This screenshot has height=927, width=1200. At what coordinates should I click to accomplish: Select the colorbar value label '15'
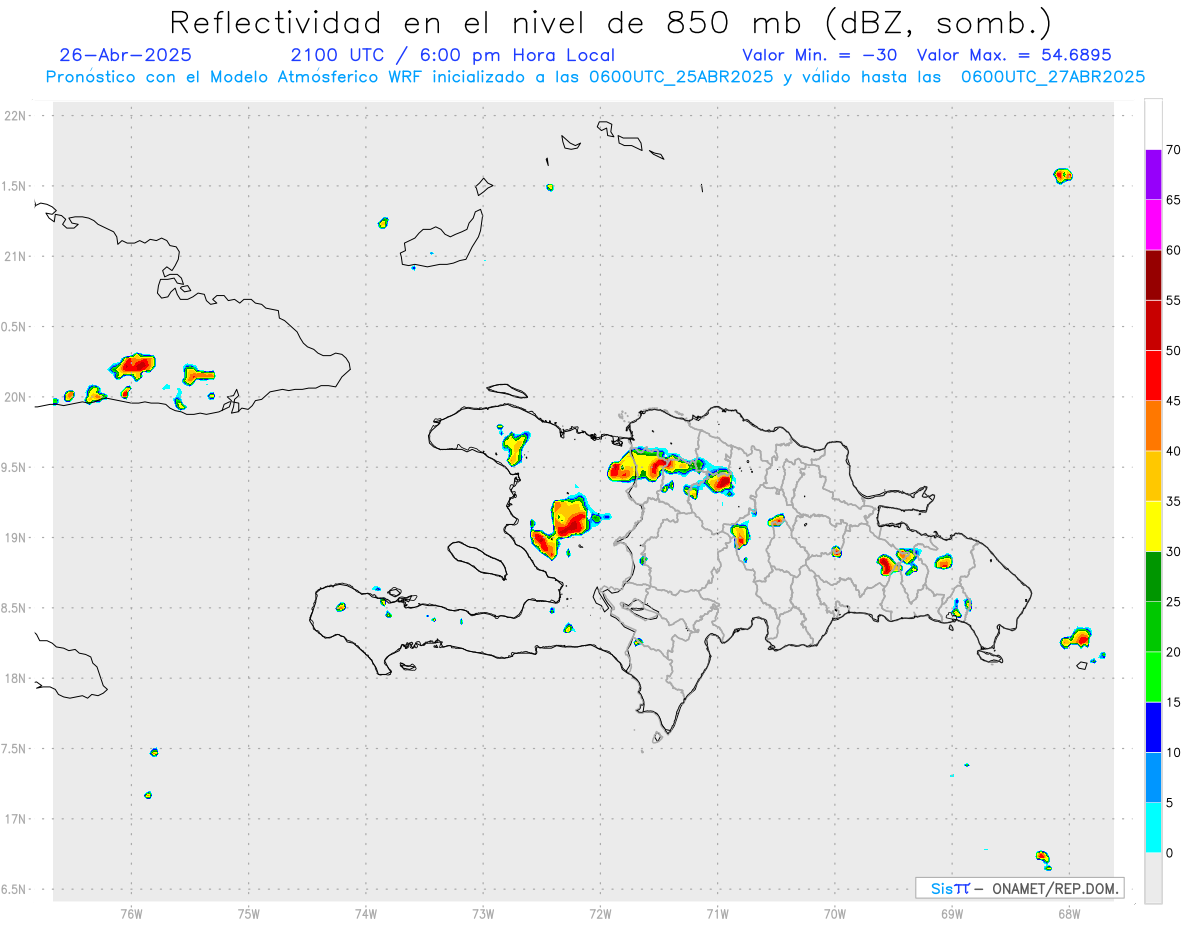coord(1174,702)
